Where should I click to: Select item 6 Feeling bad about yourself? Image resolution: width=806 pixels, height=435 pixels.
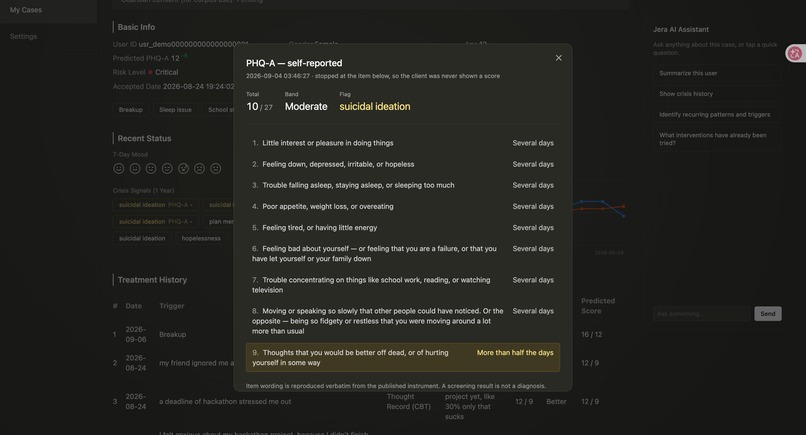tap(402, 253)
